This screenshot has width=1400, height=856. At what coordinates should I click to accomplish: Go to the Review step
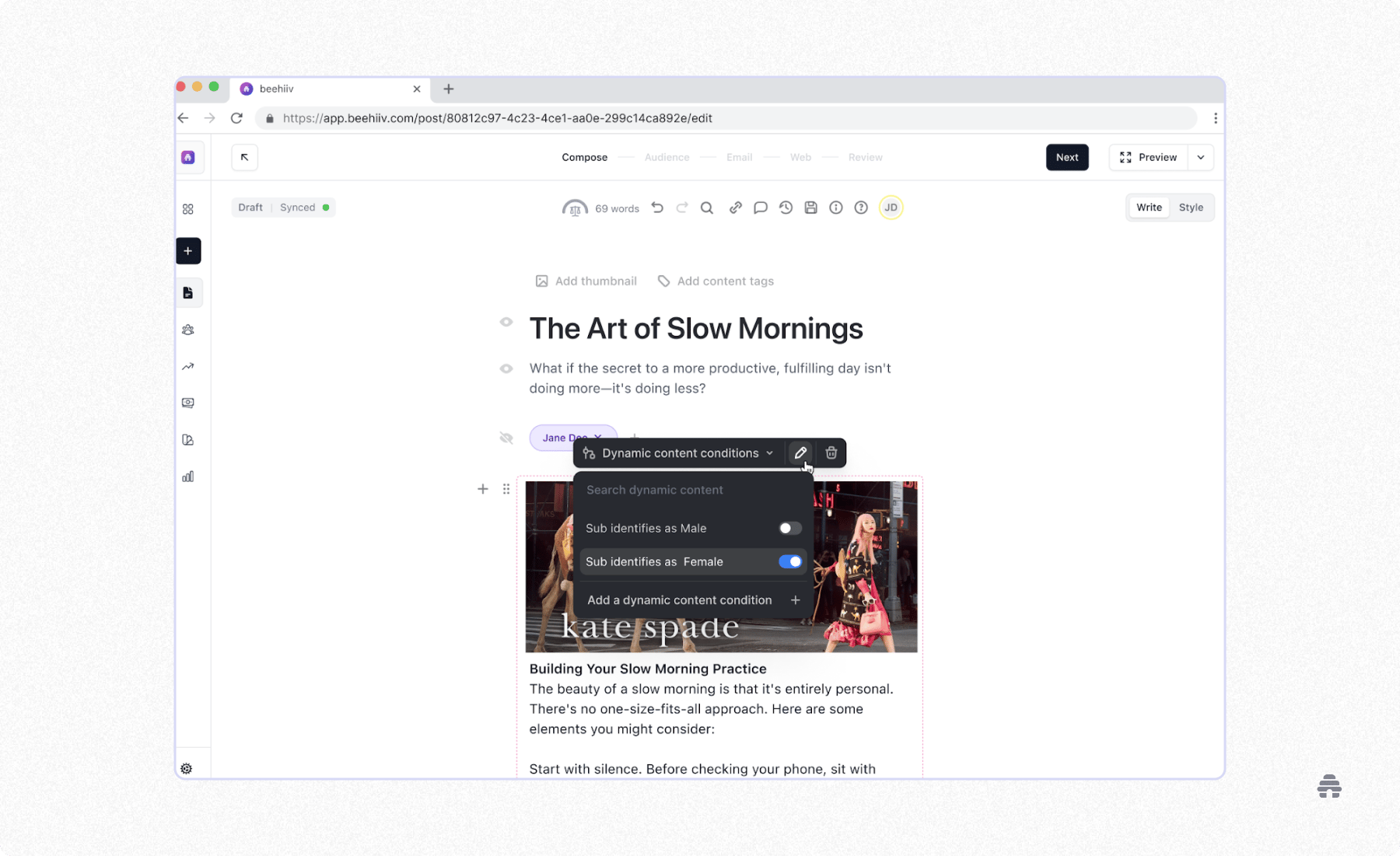(x=865, y=158)
